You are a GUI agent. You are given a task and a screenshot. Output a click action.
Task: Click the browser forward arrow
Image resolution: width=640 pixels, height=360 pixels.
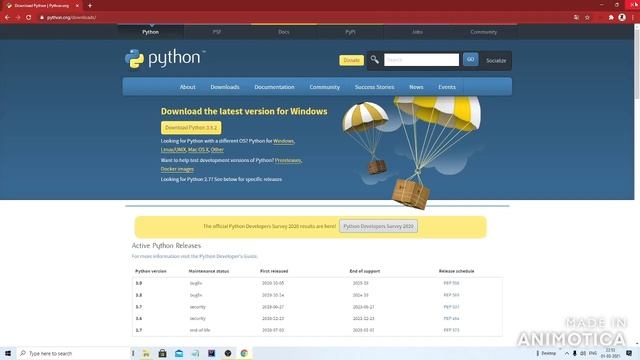18,18
